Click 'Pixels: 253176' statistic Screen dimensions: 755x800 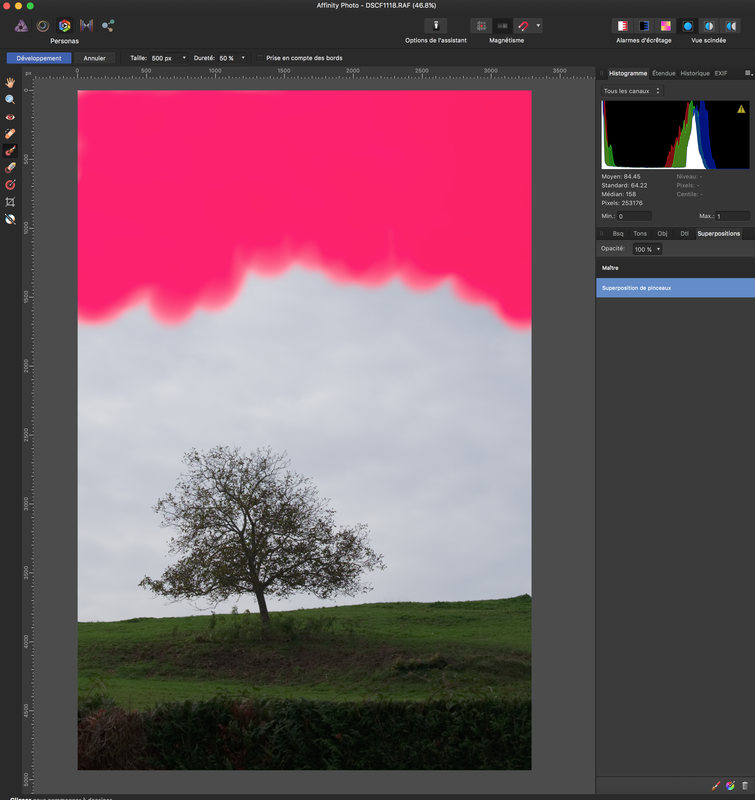point(622,203)
